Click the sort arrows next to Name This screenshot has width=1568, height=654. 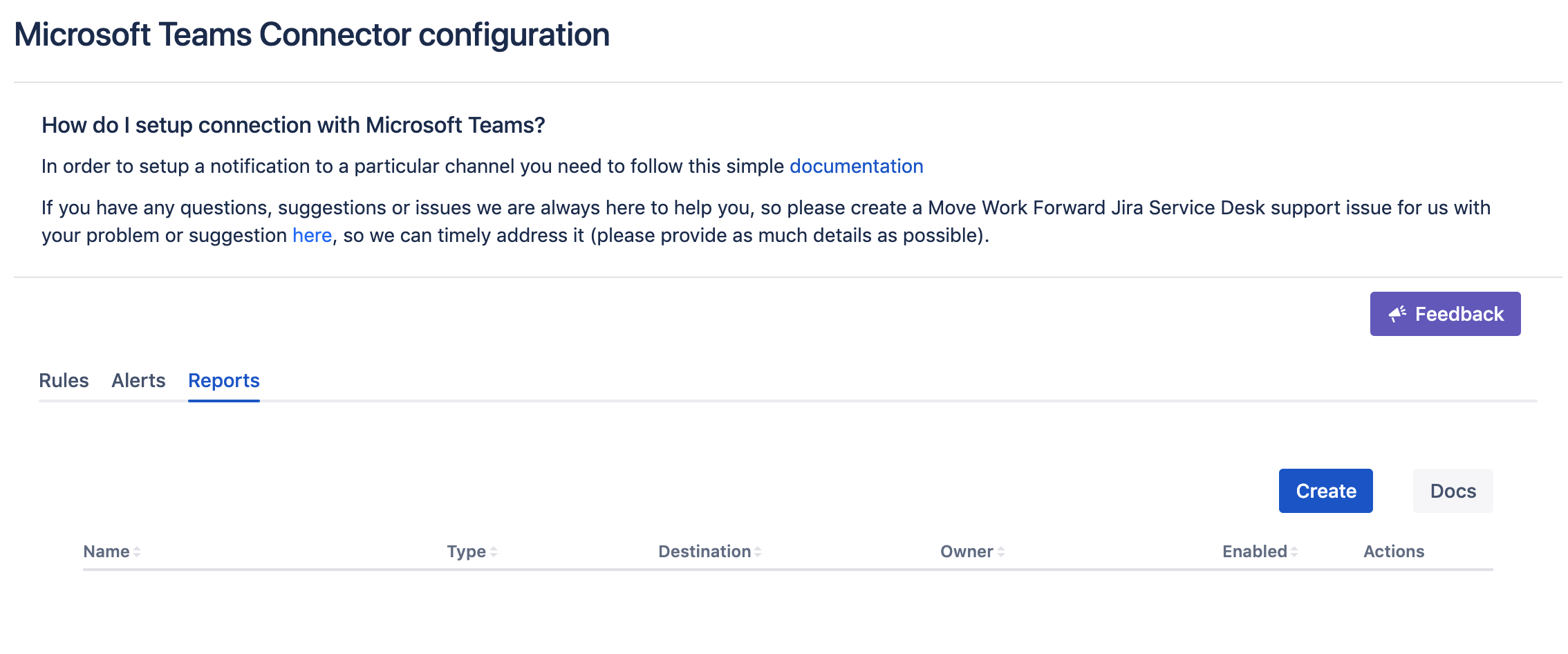point(137,552)
